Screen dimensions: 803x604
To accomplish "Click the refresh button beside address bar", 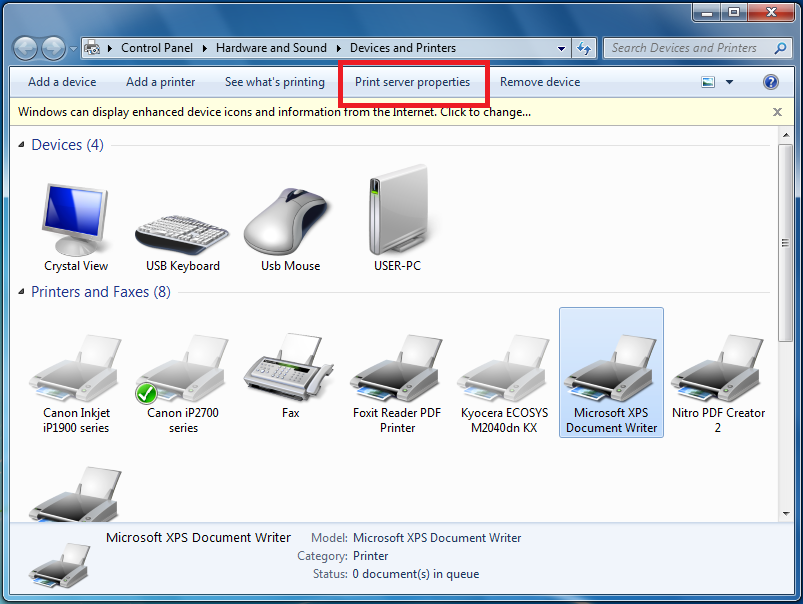I will 584,48.
